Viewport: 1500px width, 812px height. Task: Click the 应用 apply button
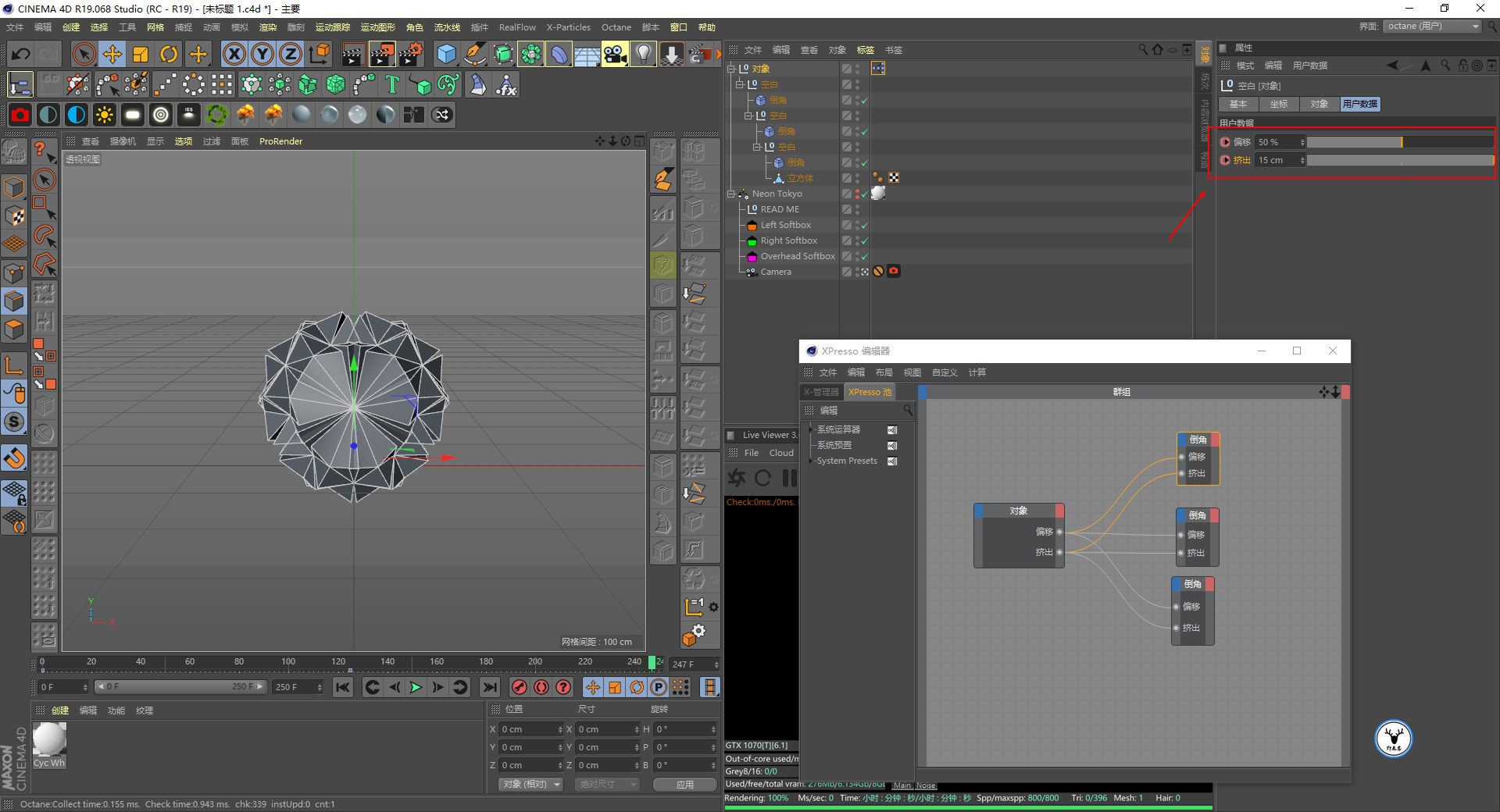[685, 784]
